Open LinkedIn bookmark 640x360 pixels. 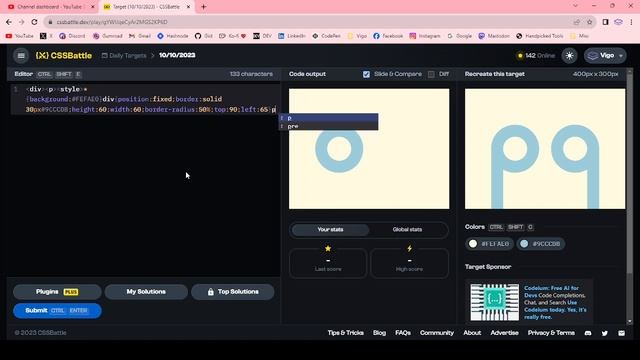click(291, 36)
